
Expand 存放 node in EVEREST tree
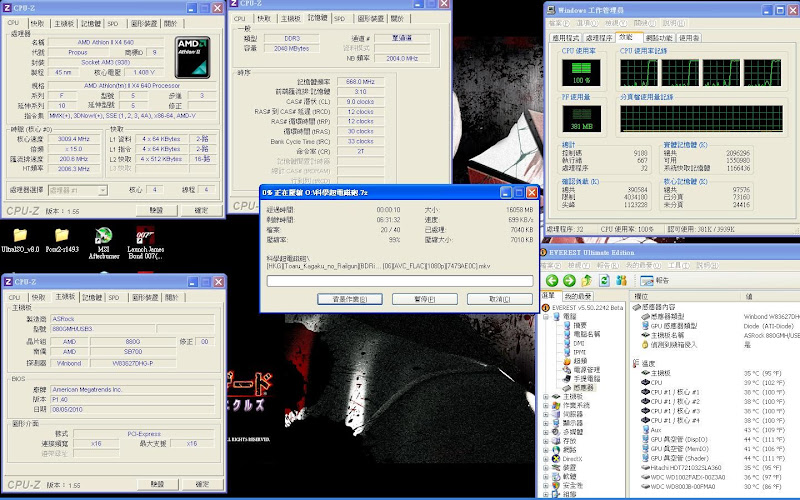pos(546,441)
